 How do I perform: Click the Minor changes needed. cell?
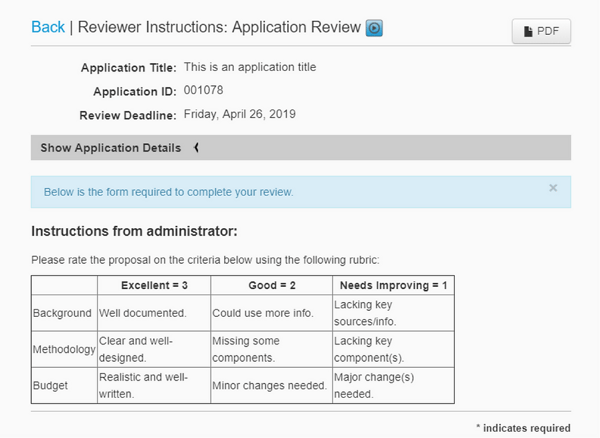[x=272, y=385]
